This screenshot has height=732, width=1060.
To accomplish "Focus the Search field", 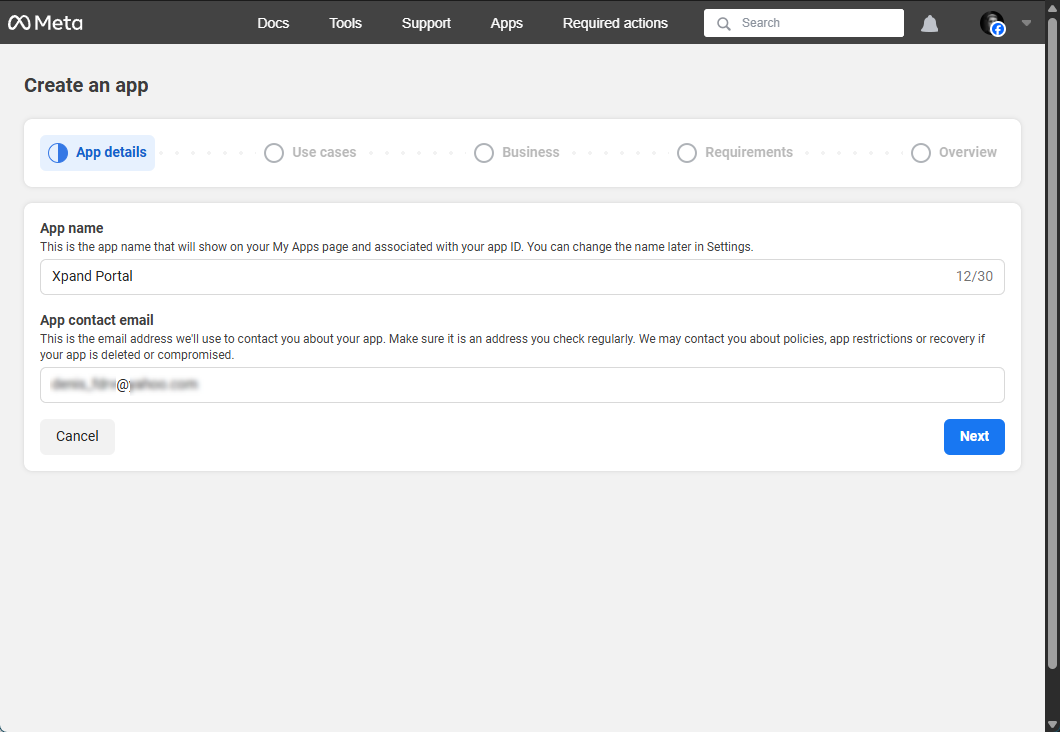I will pos(804,23).
